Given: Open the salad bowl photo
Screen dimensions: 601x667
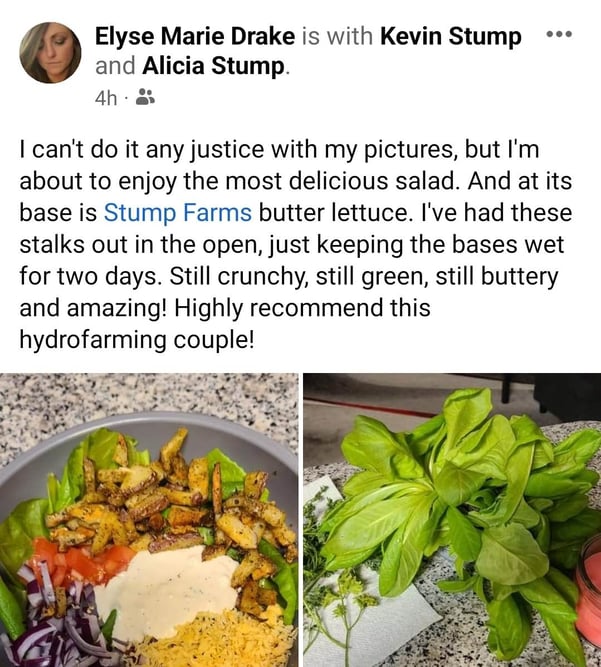Looking at the screenshot, I should [149, 520].
